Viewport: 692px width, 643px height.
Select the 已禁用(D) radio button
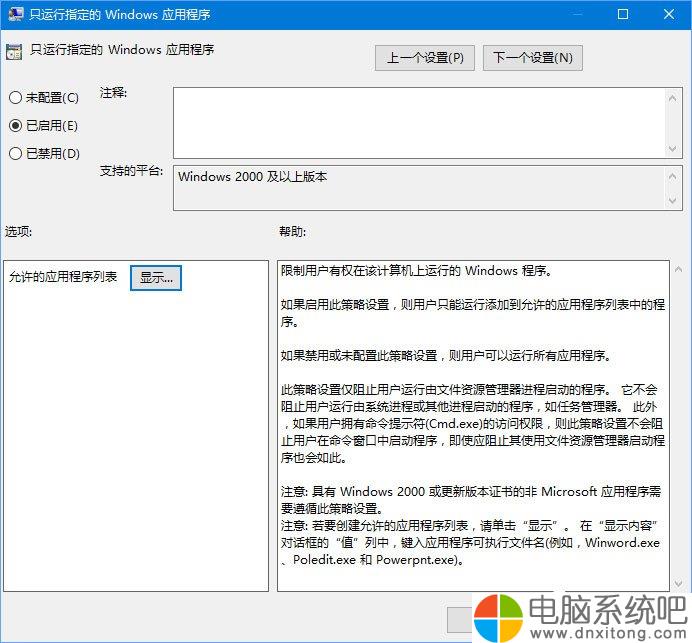[15, 154]
